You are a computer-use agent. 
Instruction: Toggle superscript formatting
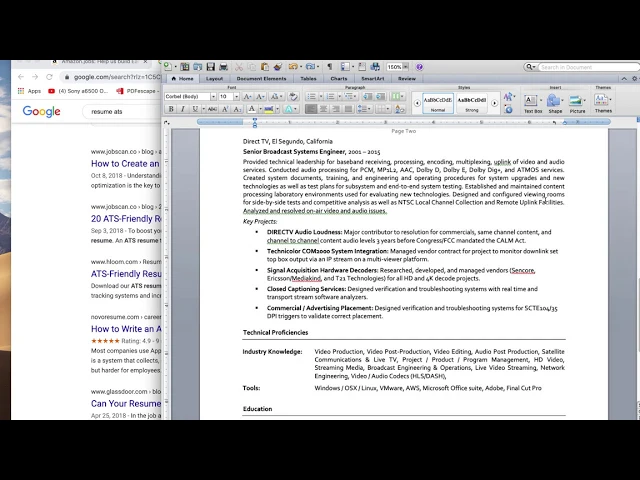225,109
